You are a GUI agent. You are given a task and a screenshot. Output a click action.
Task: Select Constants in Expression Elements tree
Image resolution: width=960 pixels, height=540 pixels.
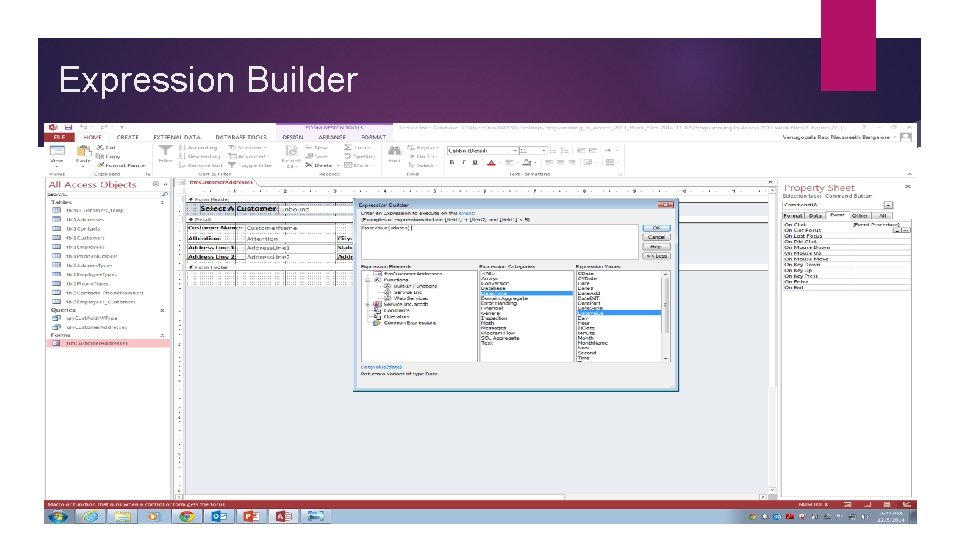(x=397, y=310)
